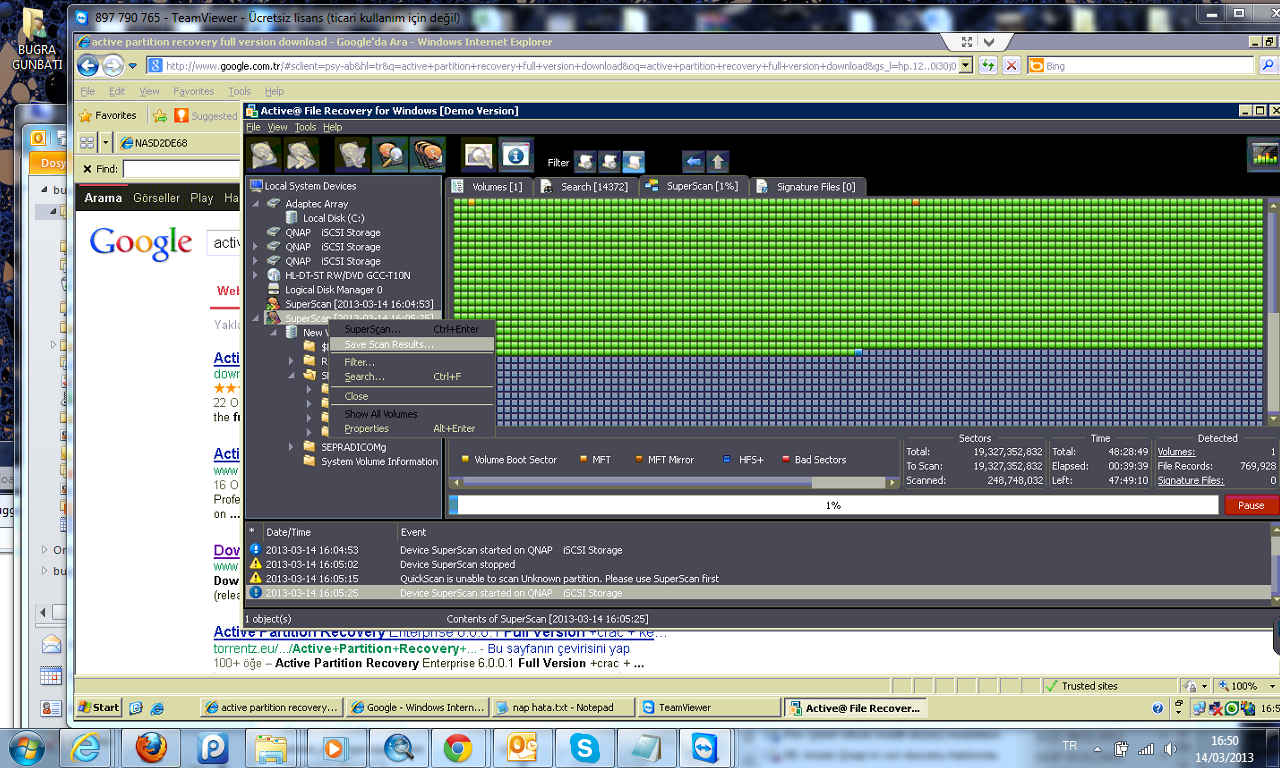Click the Volumes: link in Detected panel
The width and height of the screenshot is (1280, 768).
(x=1176, y=452)
